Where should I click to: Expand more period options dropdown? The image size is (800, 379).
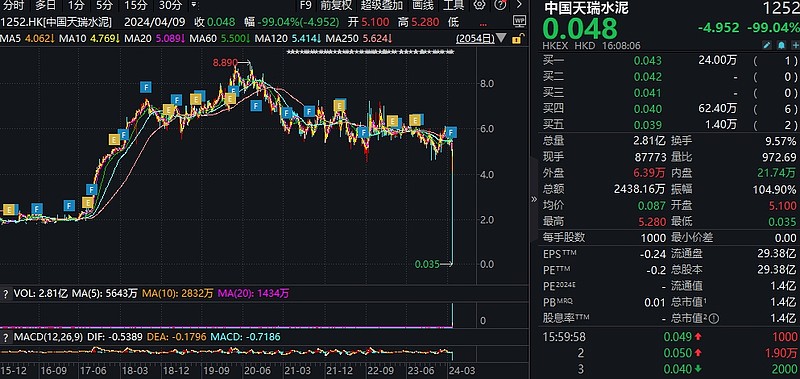pos(193,6)
